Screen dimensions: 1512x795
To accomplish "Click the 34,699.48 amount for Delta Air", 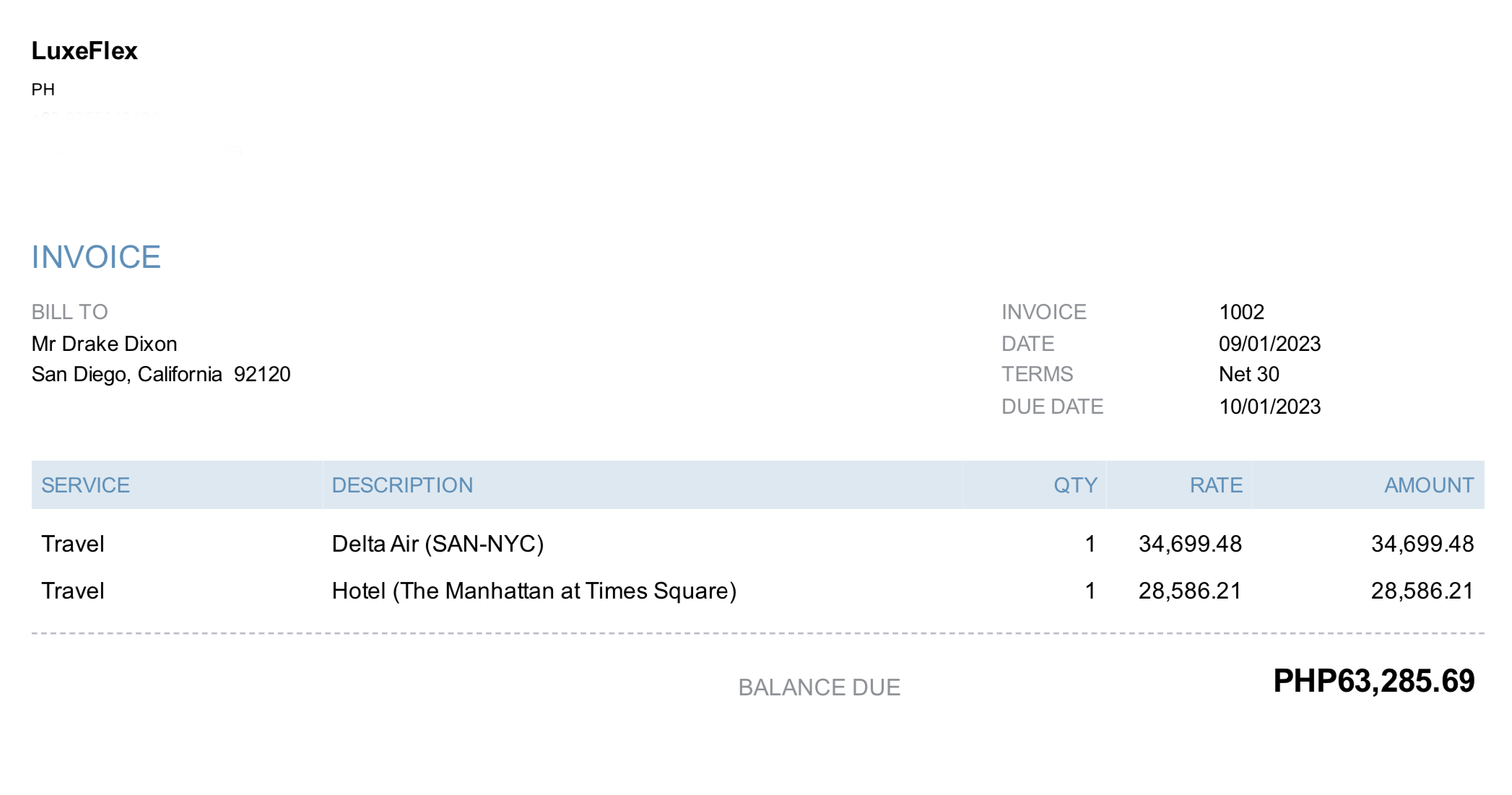I will [1422, 544].
